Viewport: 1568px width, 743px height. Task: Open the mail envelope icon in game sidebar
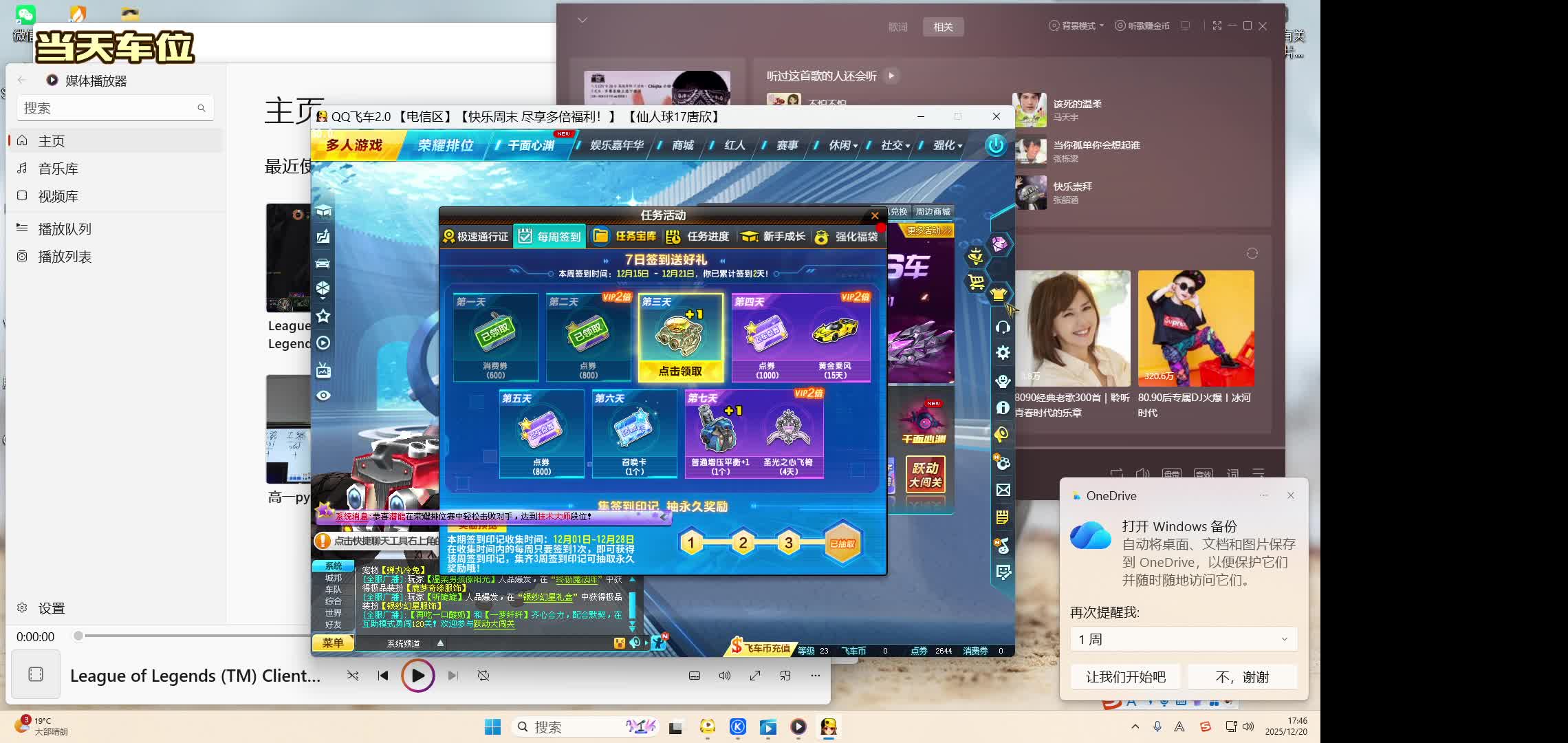pyautogui.click(x=1003, y=490)
